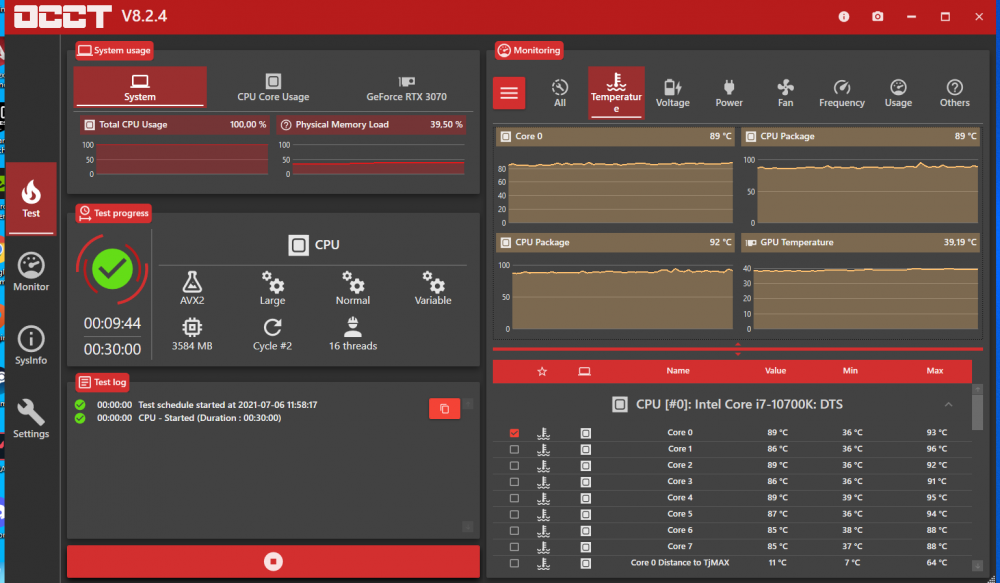The height and width of the screenshot is (583, 1000).
Task: Open the Monitor section in sidebar
Action: pos(31,272)
